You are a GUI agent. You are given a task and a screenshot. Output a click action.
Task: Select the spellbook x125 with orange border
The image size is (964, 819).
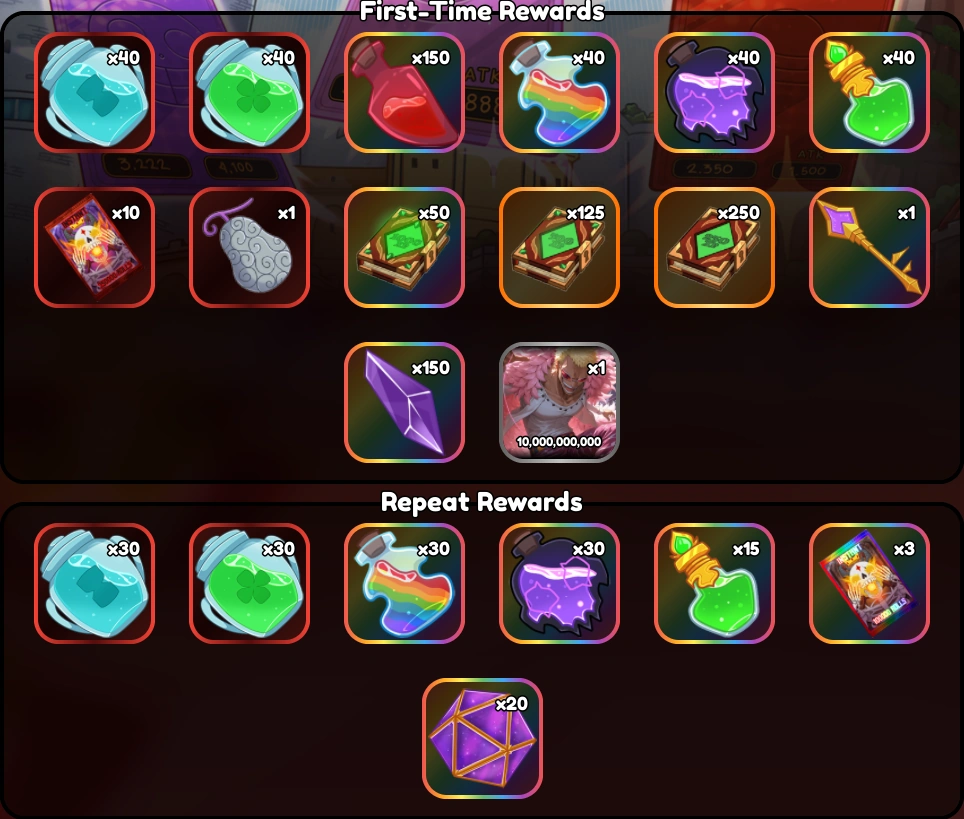coord(559,247)
